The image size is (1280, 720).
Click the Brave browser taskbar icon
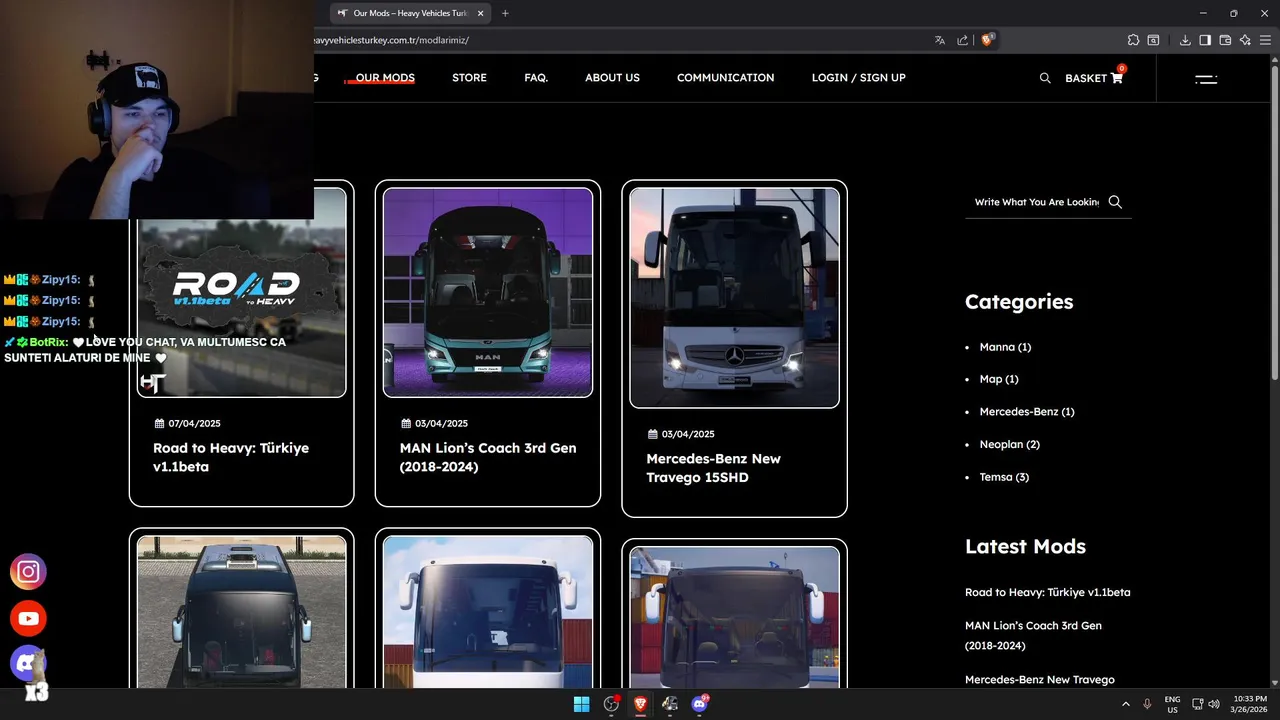click(640, 704)
